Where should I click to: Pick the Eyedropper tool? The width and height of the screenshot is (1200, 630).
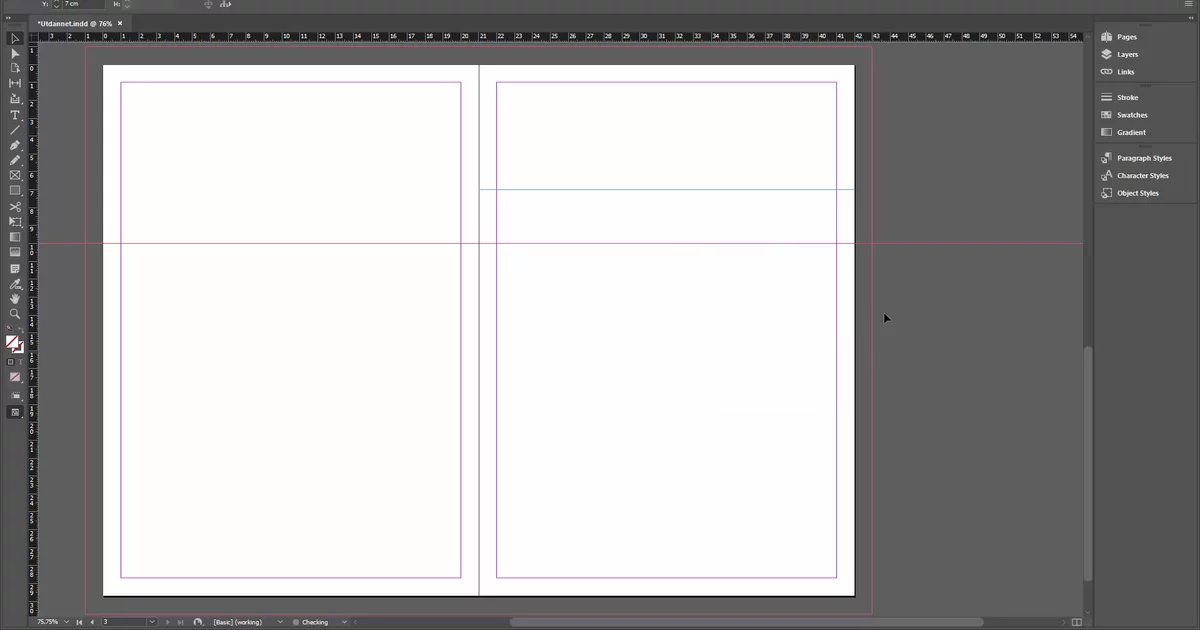[x=15, y=284]
